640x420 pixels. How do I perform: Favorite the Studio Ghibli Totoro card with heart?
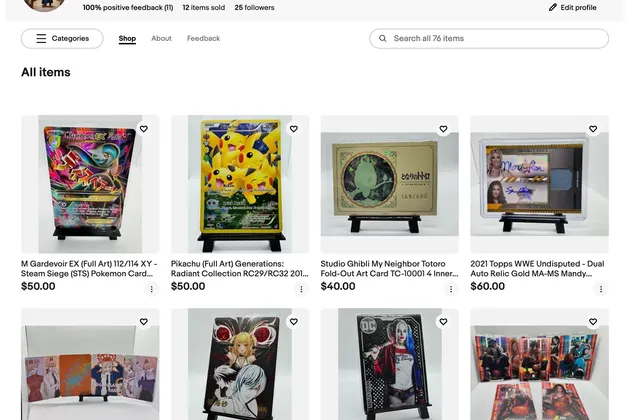pos(443,129)
